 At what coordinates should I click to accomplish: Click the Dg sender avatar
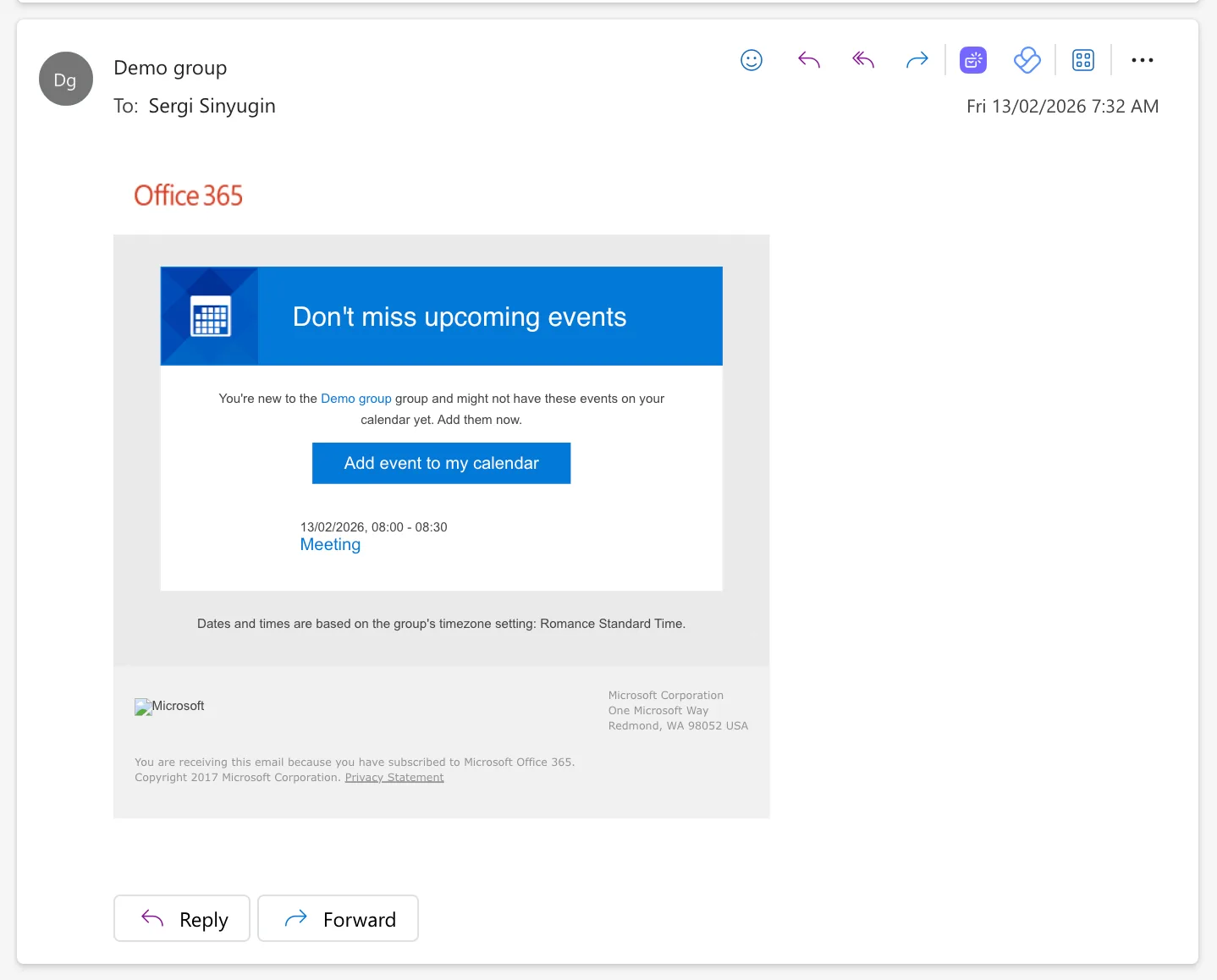click(65, 79)
